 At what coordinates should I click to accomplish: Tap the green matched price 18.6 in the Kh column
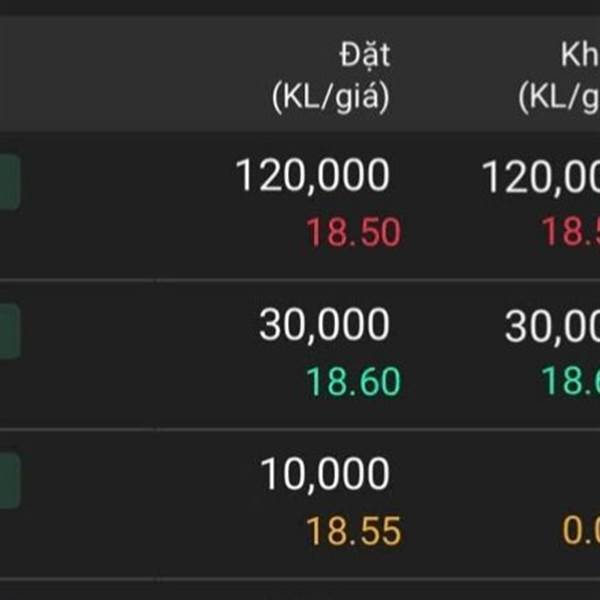tap(571, 380)
